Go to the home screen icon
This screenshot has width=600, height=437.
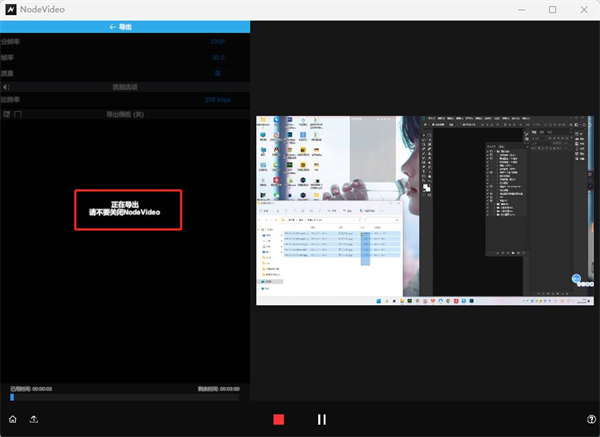(x=13, y=419)
